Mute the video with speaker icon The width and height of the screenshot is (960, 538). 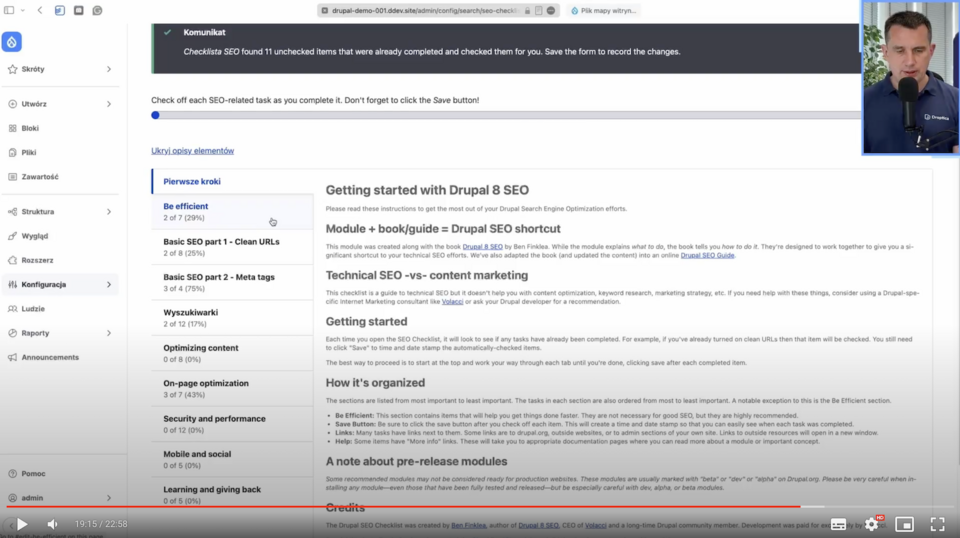click(x=53, y=524)
